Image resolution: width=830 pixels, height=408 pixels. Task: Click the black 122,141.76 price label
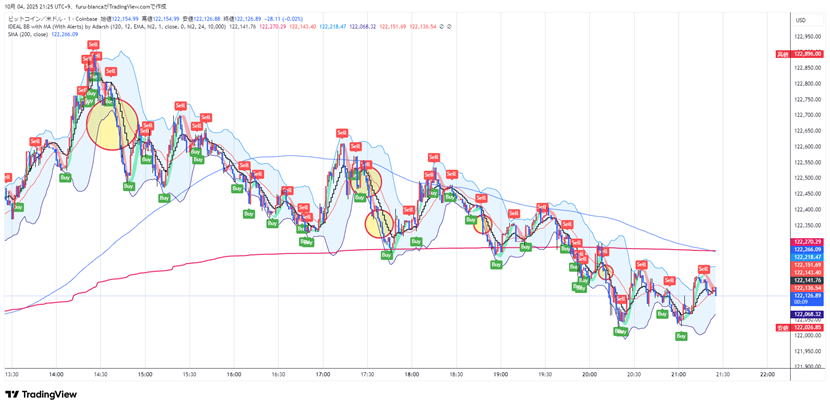tap(806, 280)
